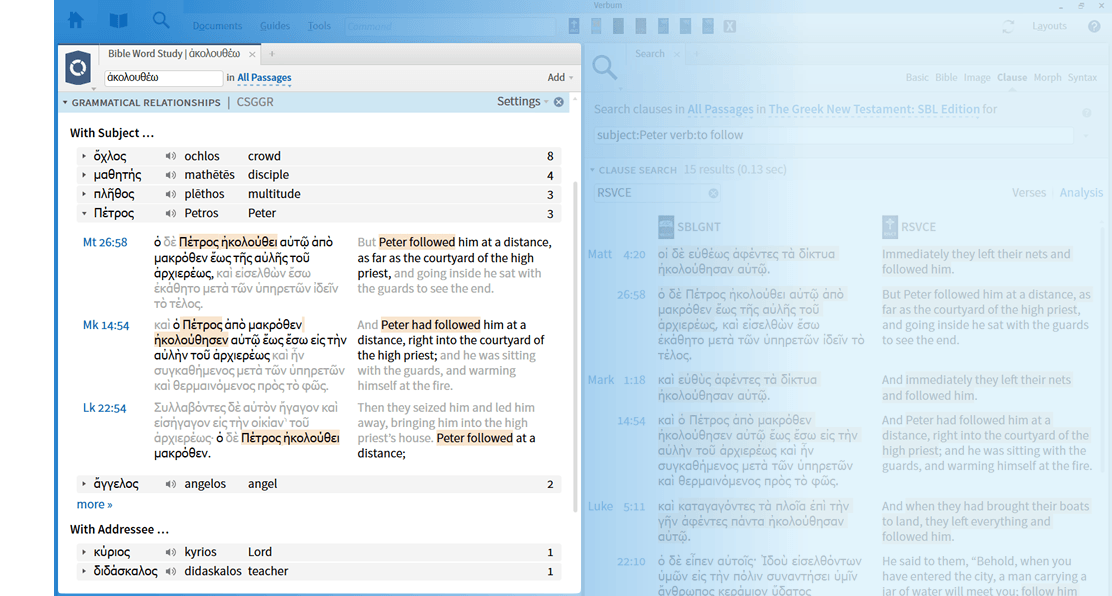Click the Command box
Viewport: 1112px width, 596px height.
pos(450,26)
